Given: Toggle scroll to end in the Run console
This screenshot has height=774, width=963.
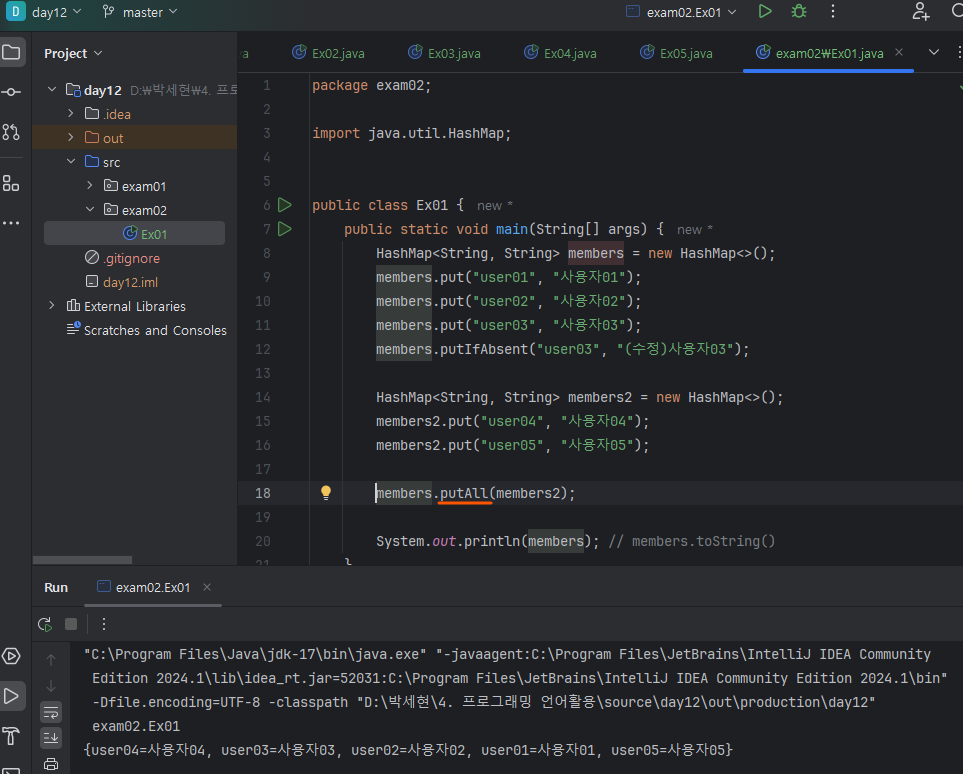Looking at the screenshot, I should (51, 738).
